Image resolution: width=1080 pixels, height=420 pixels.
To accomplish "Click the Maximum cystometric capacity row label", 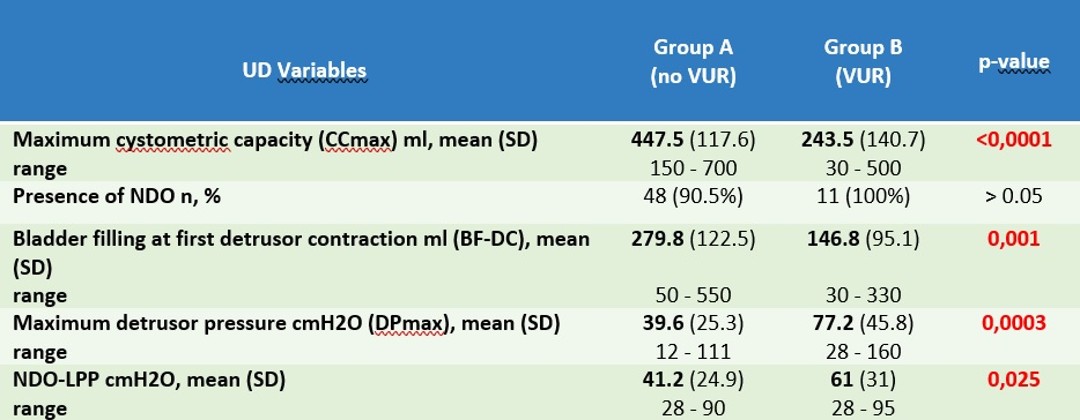I will 276,140.
